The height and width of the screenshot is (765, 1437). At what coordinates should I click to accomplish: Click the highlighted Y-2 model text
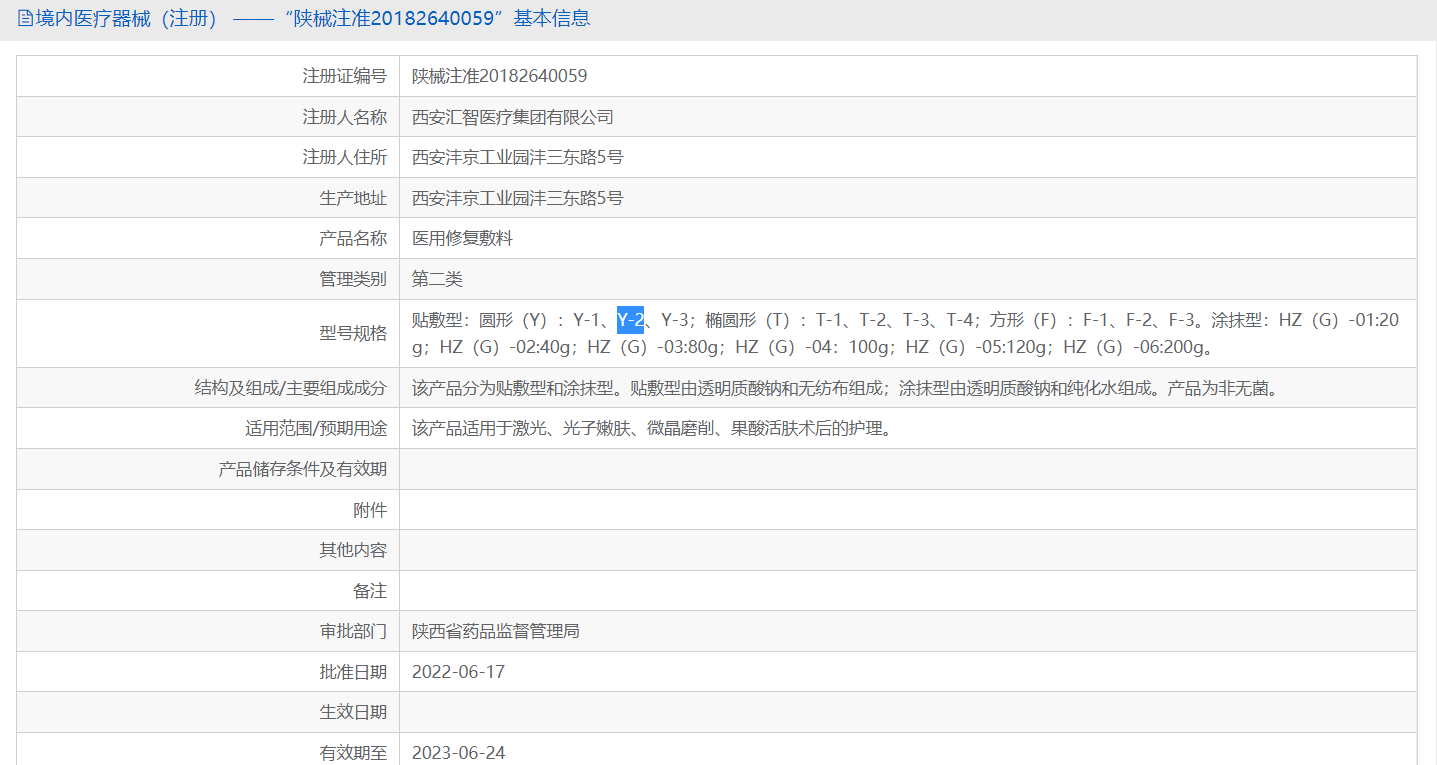pyautogui.click(x=630, y=320)
